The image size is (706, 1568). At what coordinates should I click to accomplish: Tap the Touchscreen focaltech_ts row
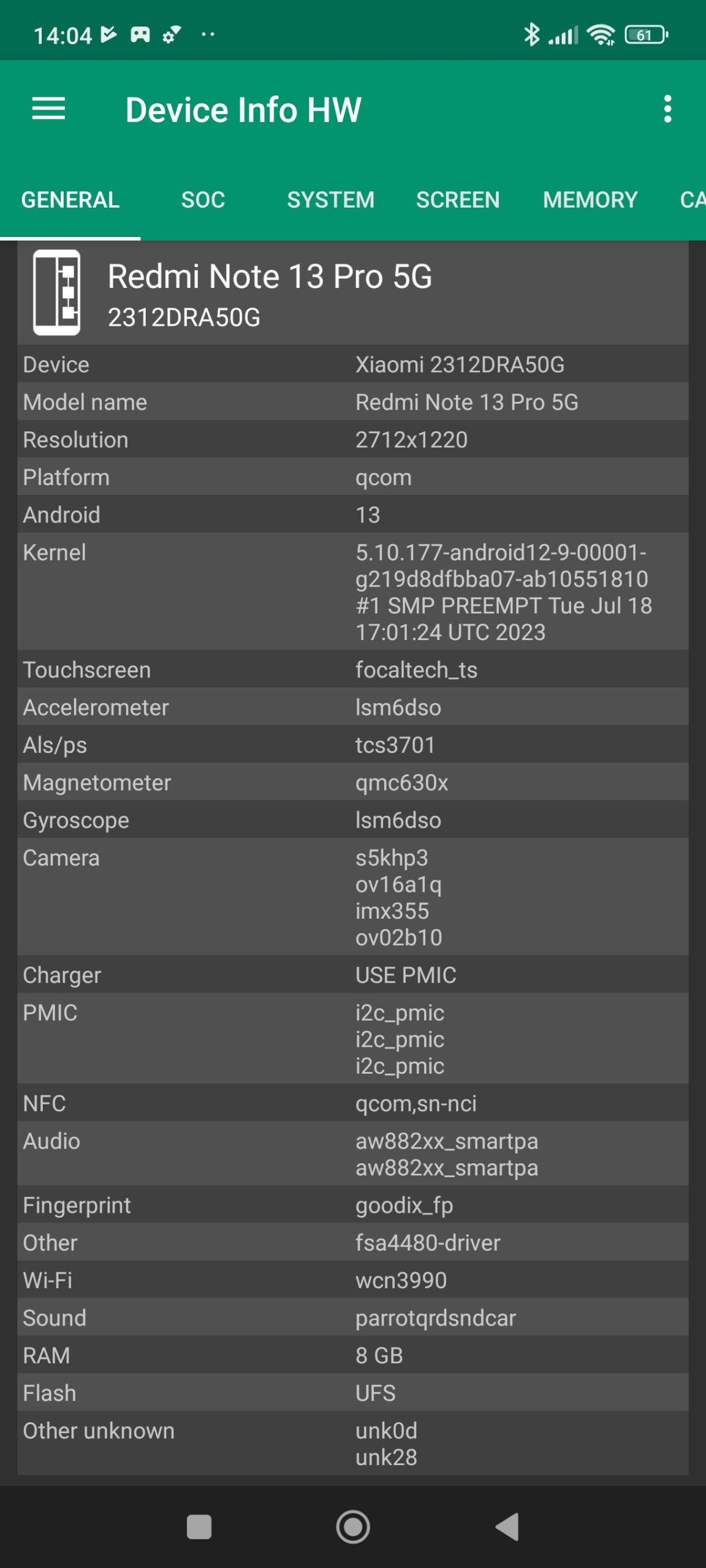coord(353,669)
